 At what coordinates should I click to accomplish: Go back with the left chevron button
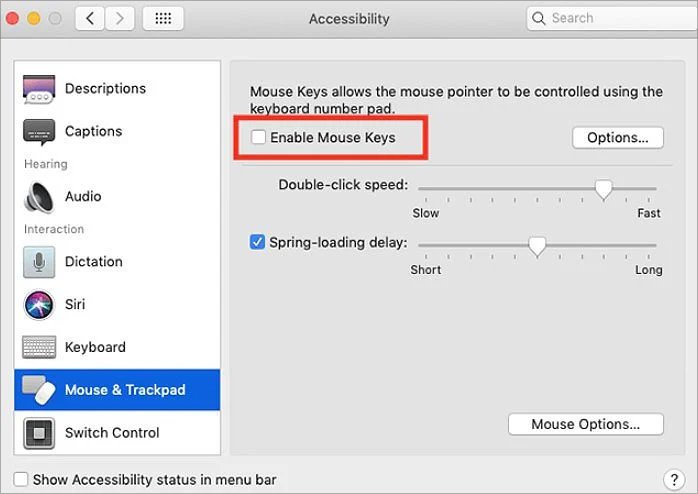point(89,18)
